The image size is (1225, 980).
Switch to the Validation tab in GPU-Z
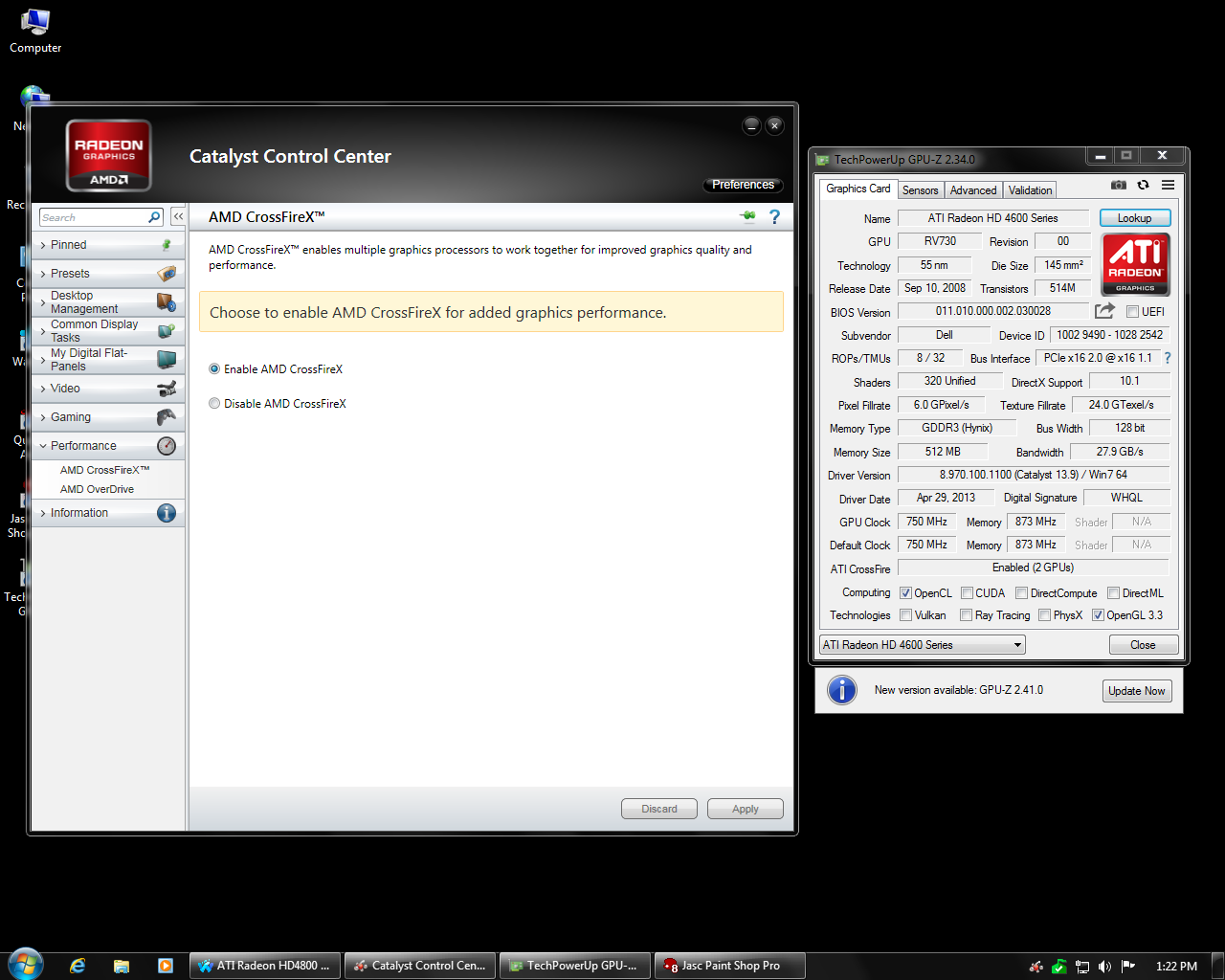(x=1031, y=190)
